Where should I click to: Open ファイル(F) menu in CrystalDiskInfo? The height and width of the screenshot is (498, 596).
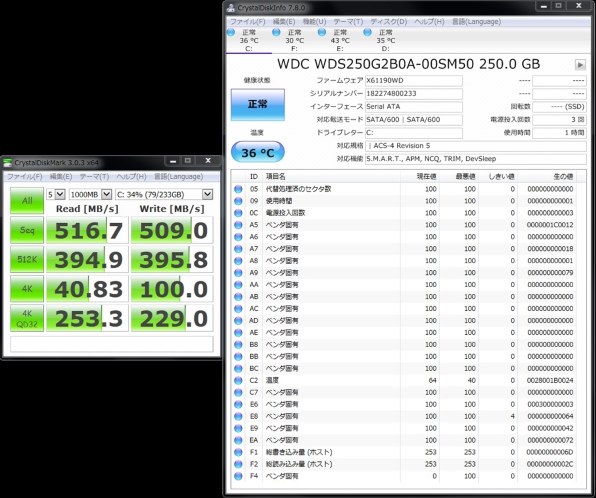coord(248,22)
